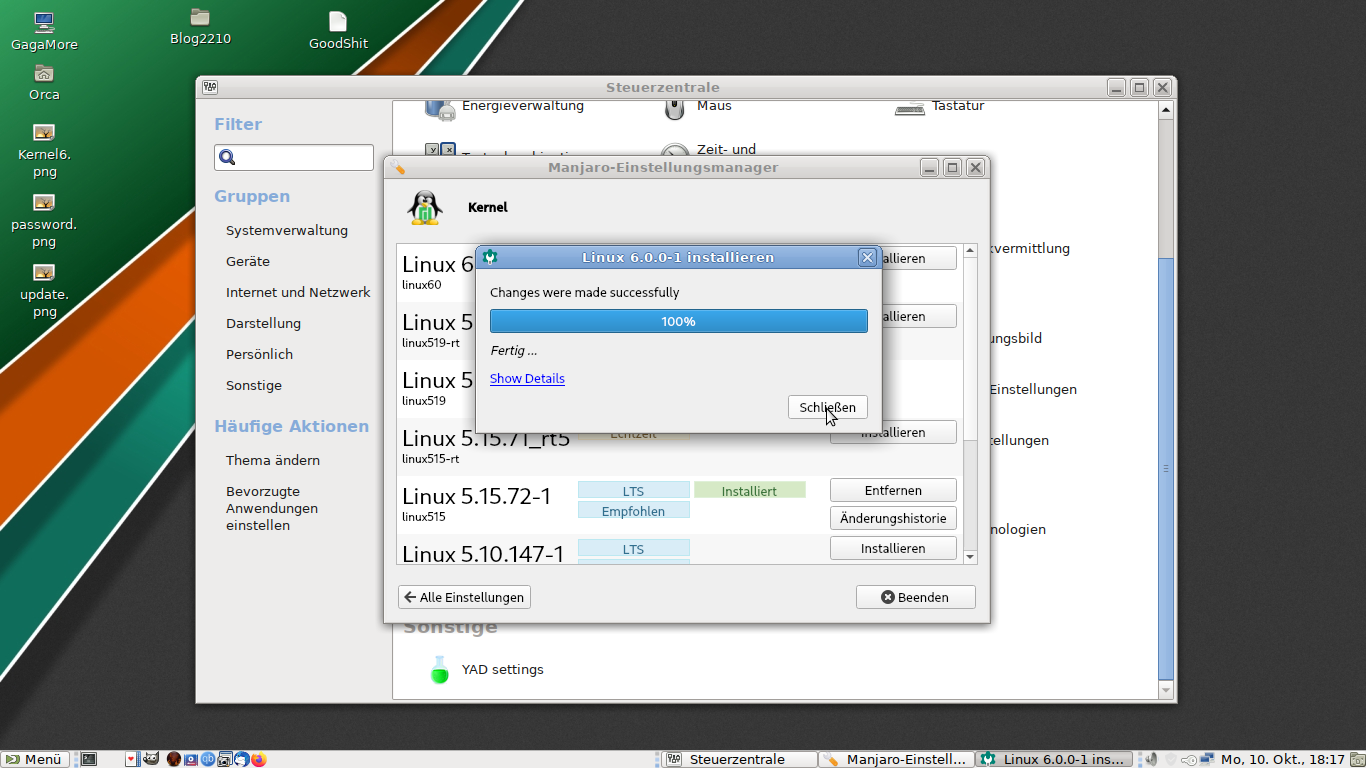This screenshot has width=1366, height=768.
Task: Click the key icon in system tray
Action: pyautogui.click(x=1188, y=759)
